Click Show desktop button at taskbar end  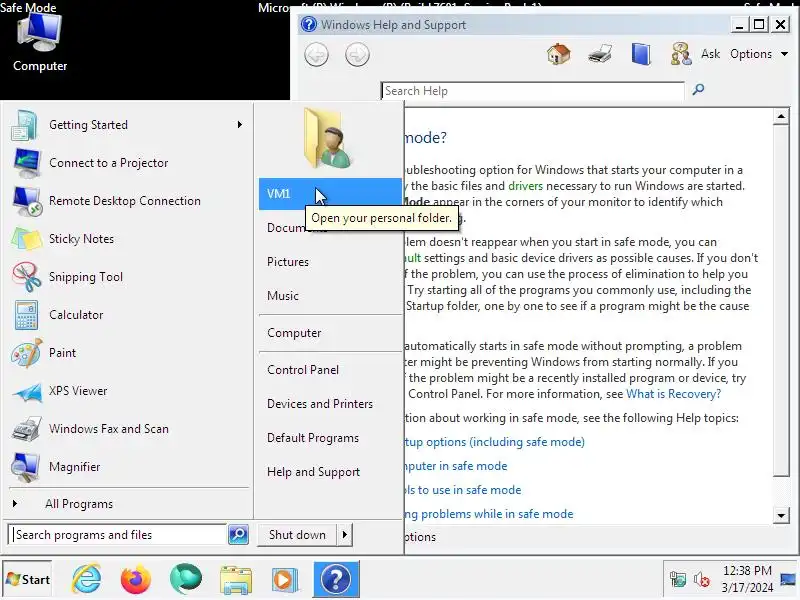click(789, 579)
